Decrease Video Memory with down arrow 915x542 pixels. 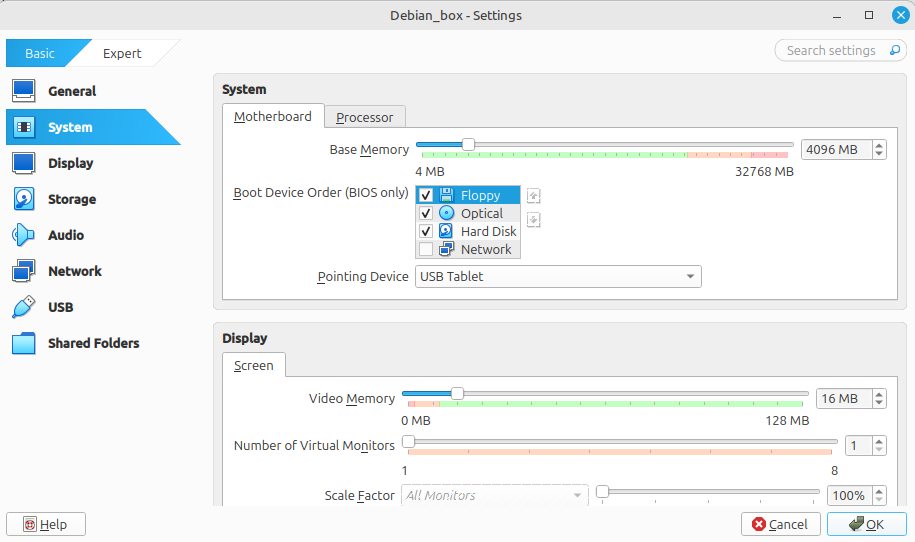[879, 403]
